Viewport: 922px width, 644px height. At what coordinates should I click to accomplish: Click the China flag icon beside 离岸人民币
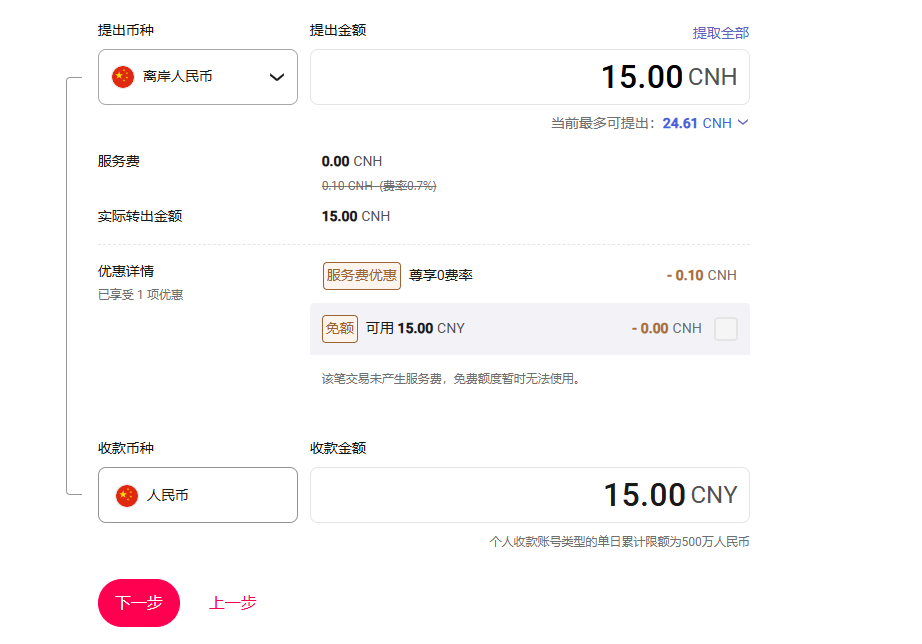coord(123,77)
